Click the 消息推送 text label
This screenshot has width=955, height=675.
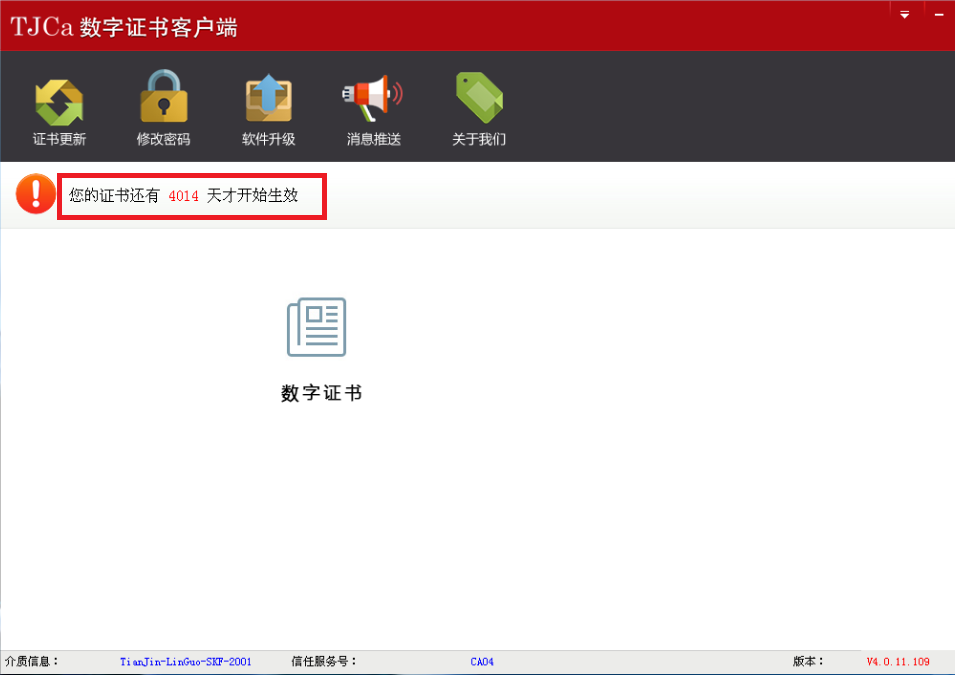[373, 140]
